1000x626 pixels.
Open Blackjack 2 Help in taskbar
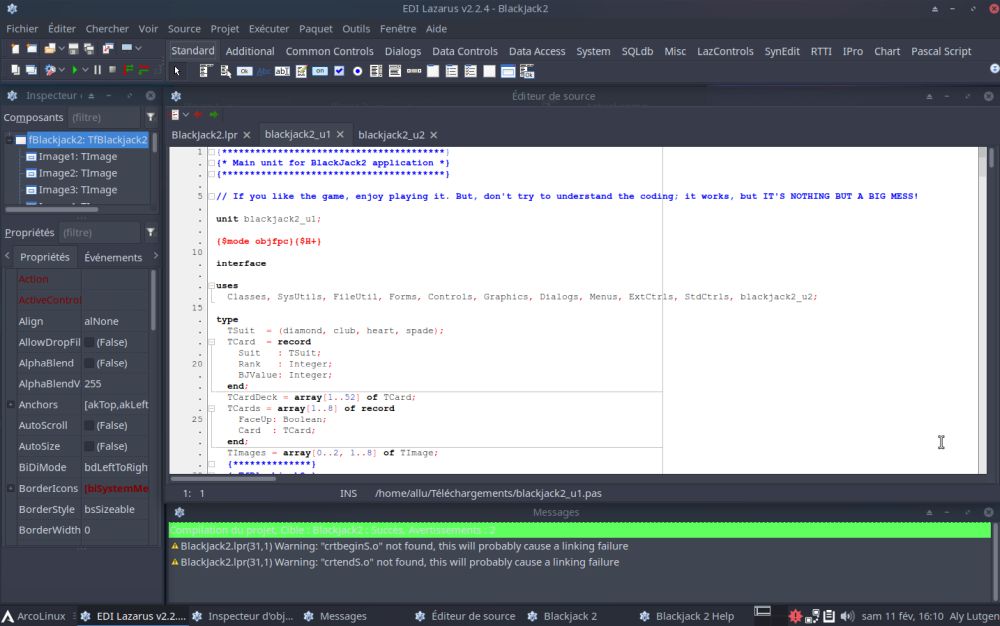tap(687, 616)
